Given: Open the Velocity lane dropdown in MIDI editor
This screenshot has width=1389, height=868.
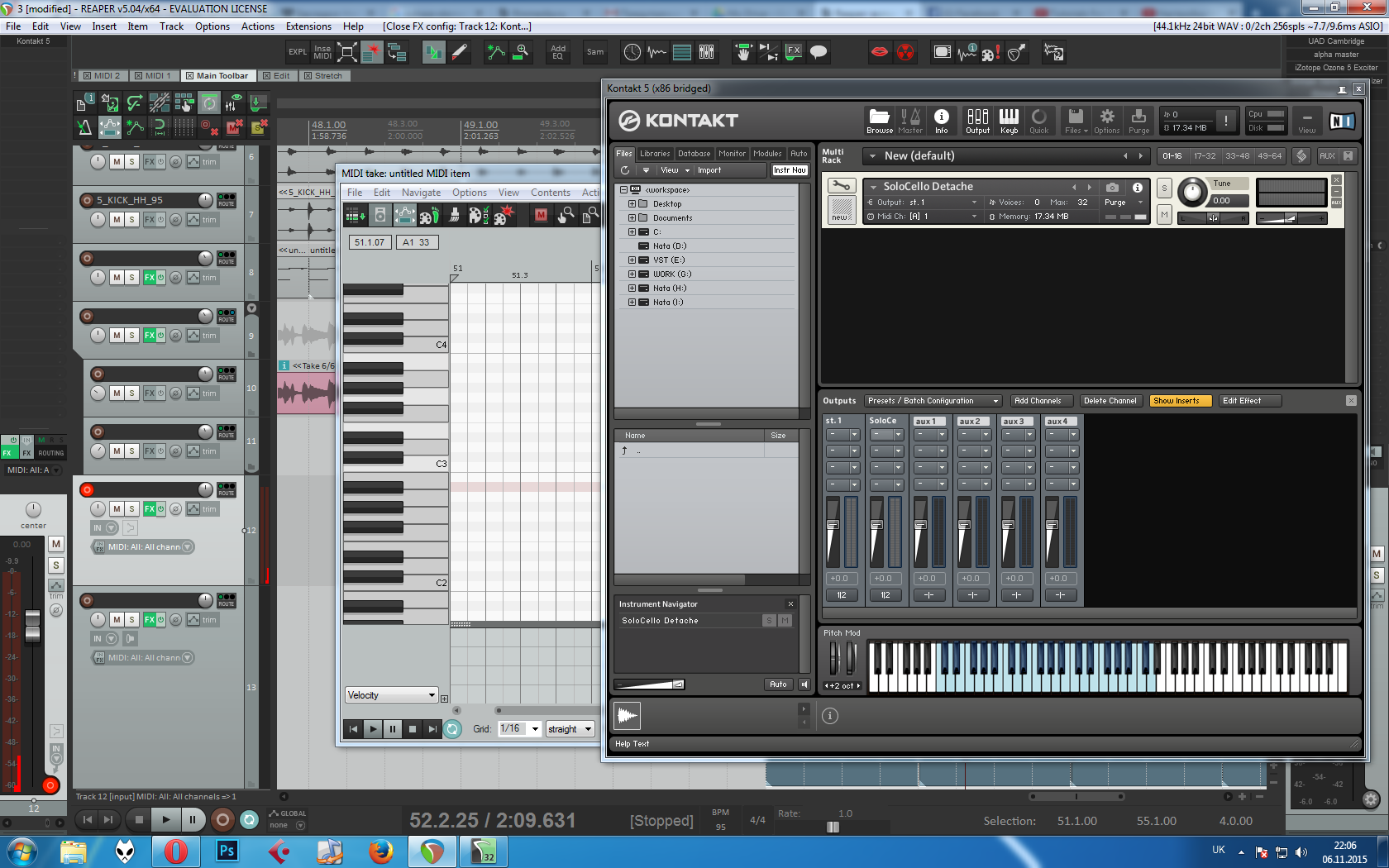Looking at the screenshot, I should 391,695.
